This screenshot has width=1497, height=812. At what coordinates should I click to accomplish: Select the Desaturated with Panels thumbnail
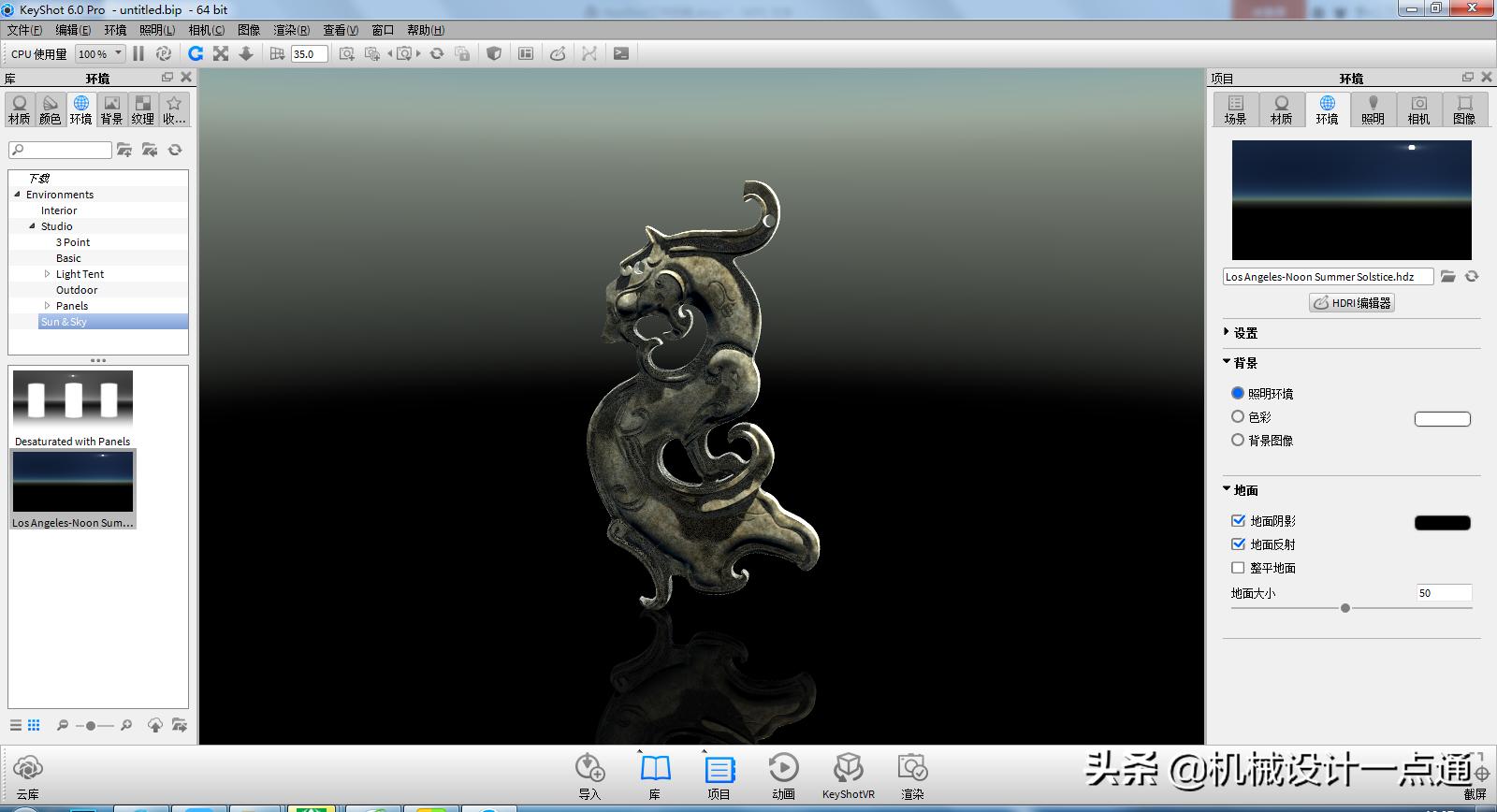click(73, 402)
